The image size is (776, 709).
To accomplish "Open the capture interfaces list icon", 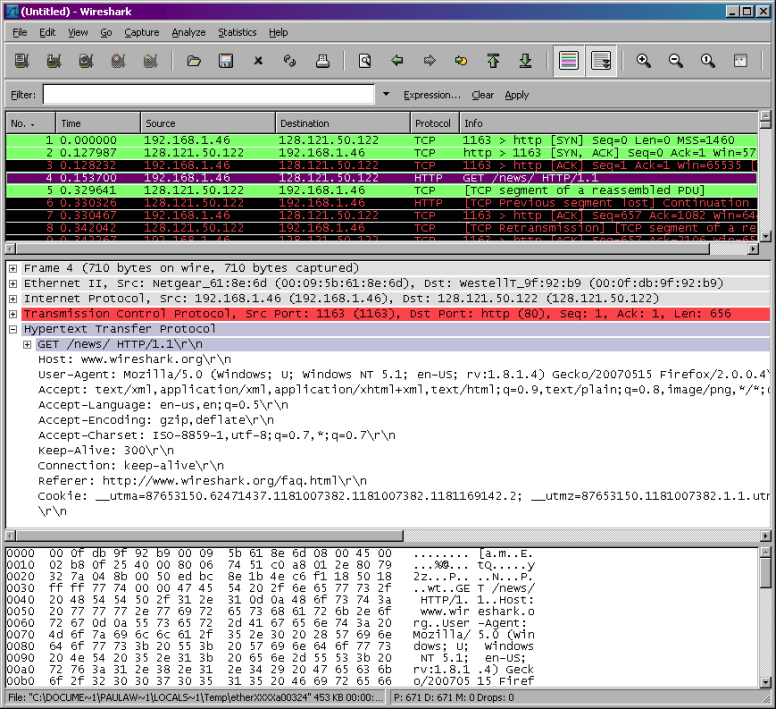I will [x=22, y=61].
